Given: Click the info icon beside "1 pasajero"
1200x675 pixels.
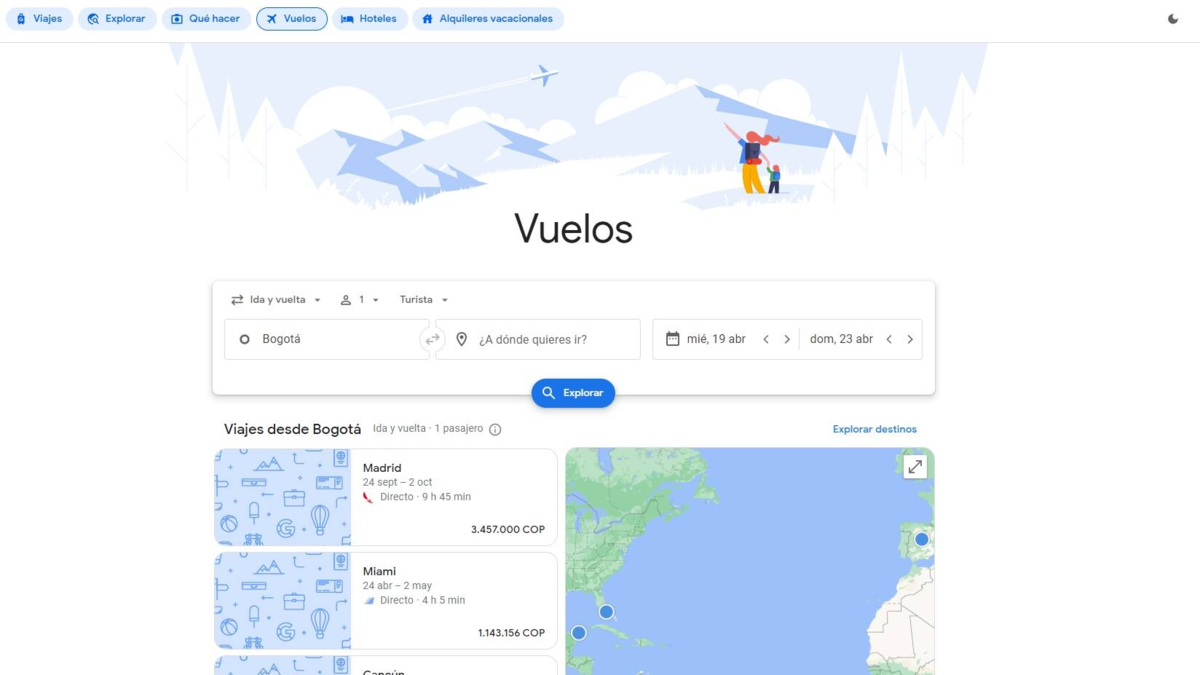Looking at the screenshot, I should (495, 429).
